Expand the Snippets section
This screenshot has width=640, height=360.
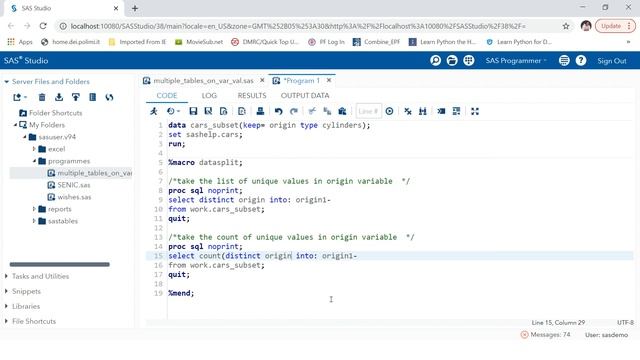click(6, 291)
